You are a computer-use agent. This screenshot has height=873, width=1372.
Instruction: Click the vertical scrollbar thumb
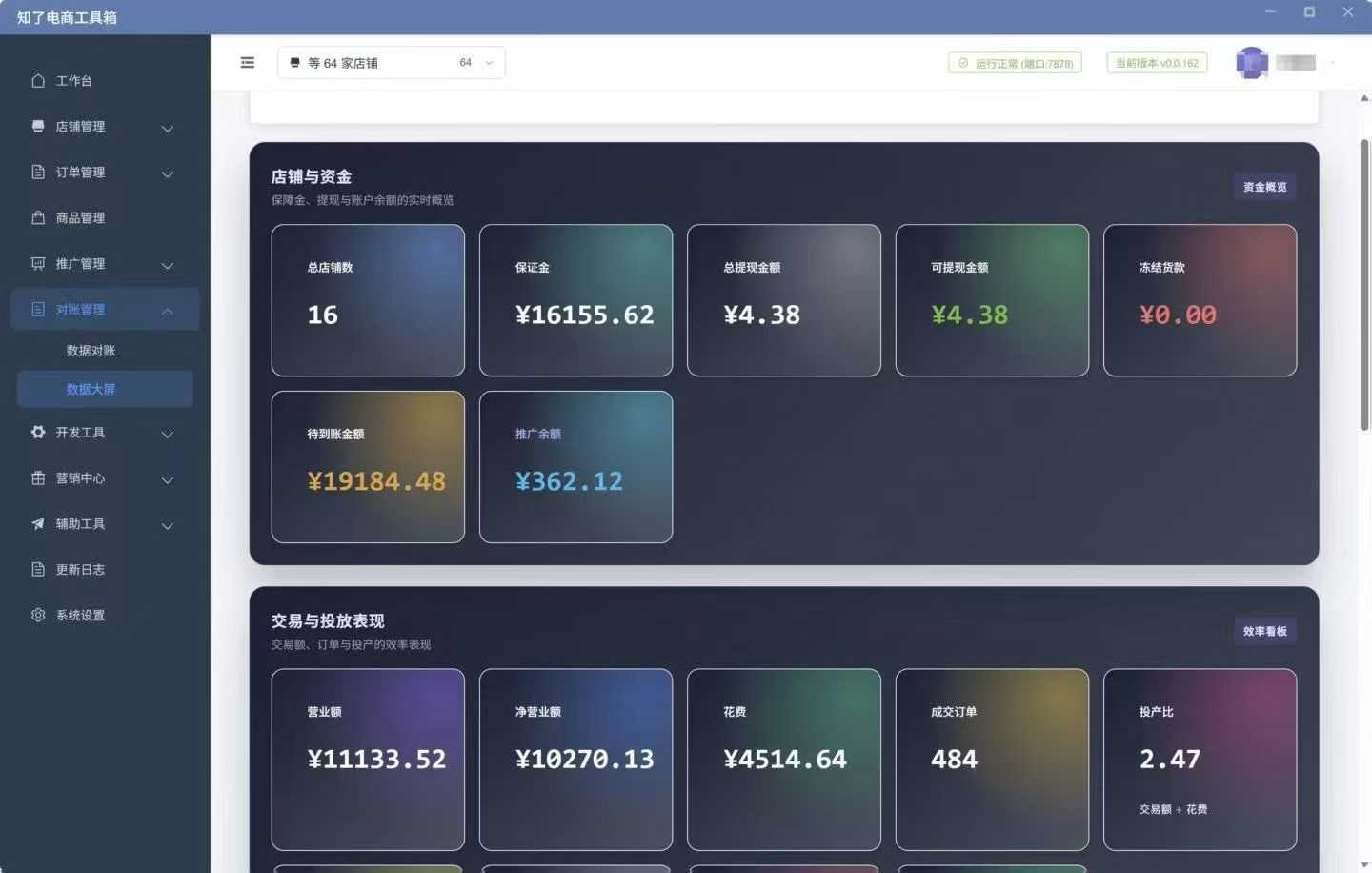coord(1364,286)
